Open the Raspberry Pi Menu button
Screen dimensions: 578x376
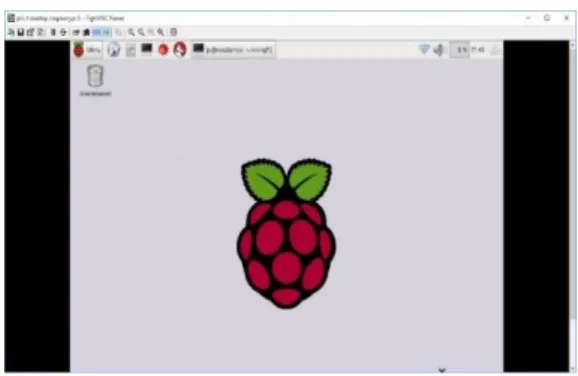click(x=87, y=50)
